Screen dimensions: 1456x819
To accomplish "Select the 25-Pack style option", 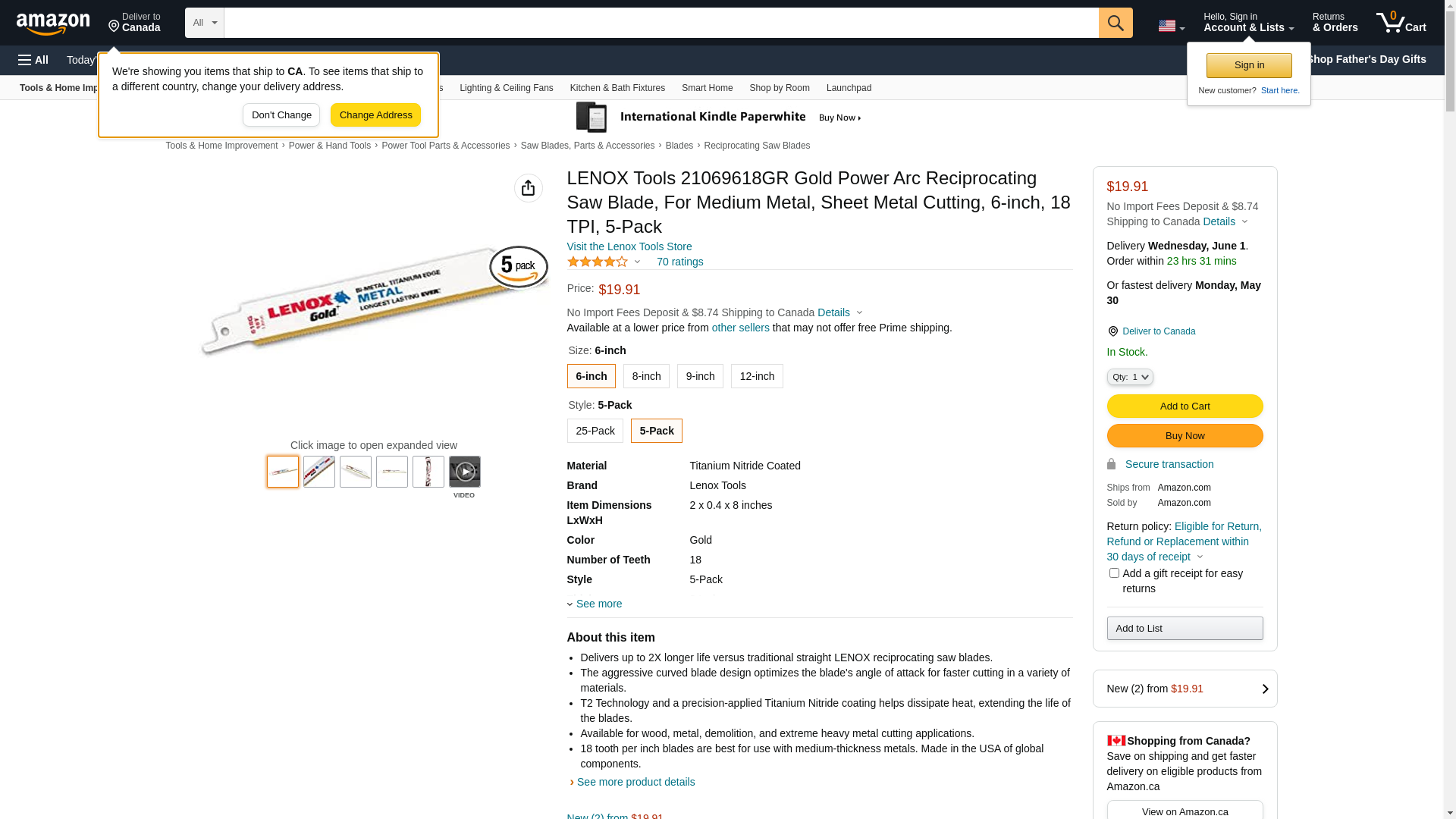I will 595,431.
